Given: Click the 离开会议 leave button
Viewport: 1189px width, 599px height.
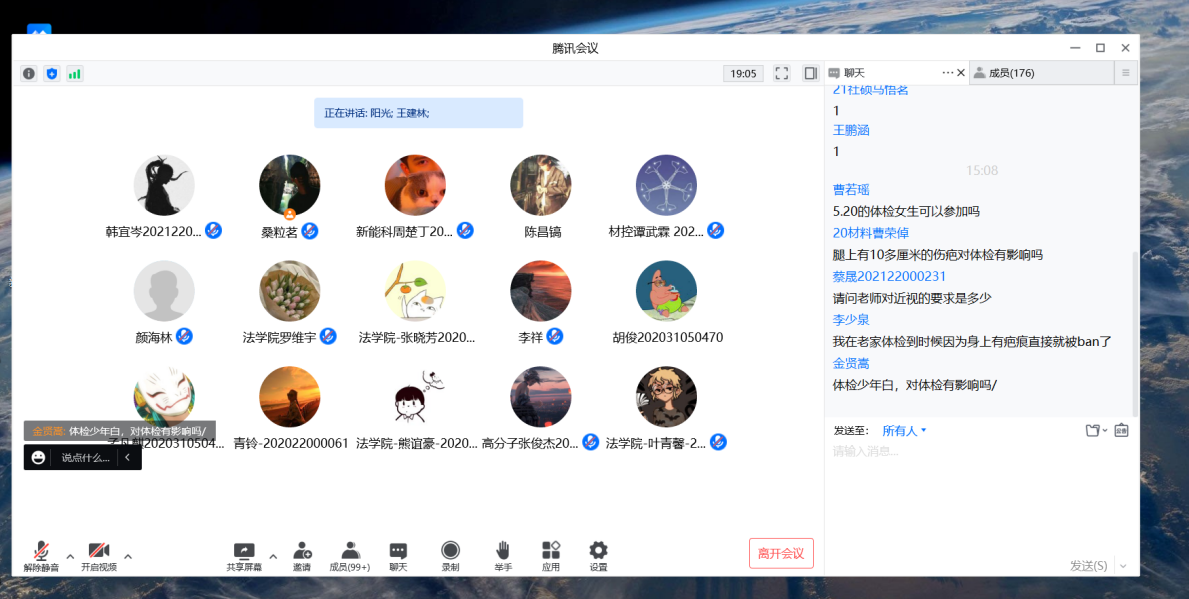Looking at the screenshot, I should click(x=781, y=553).
